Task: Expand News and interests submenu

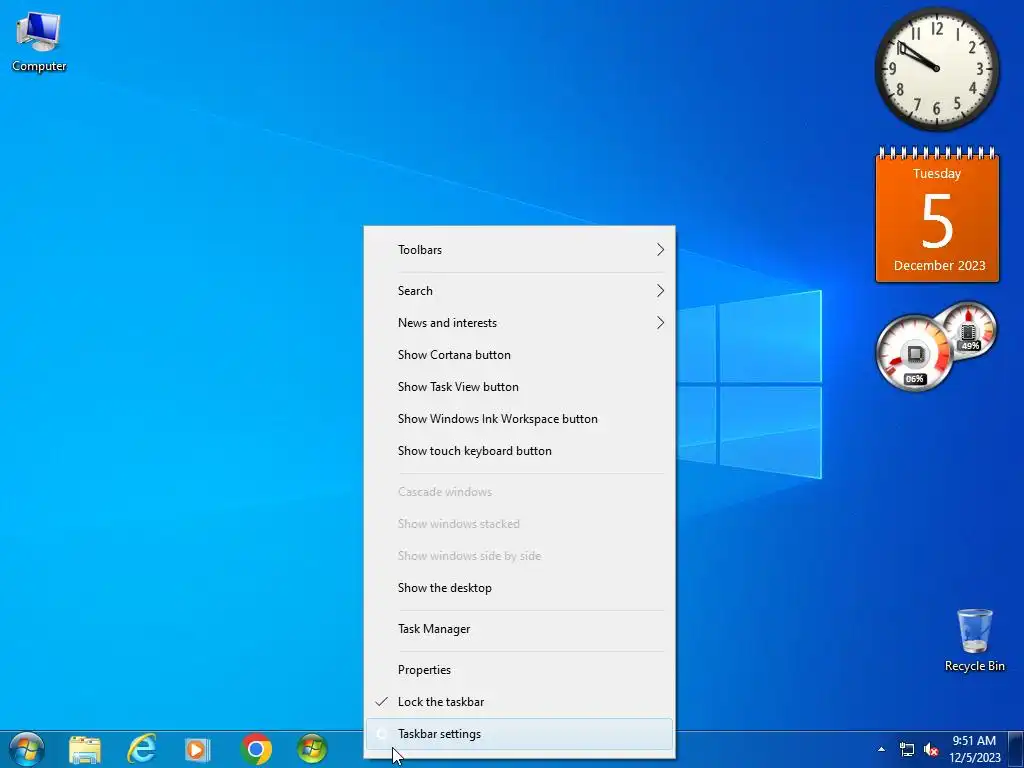Action: click(x=520, y=323)
